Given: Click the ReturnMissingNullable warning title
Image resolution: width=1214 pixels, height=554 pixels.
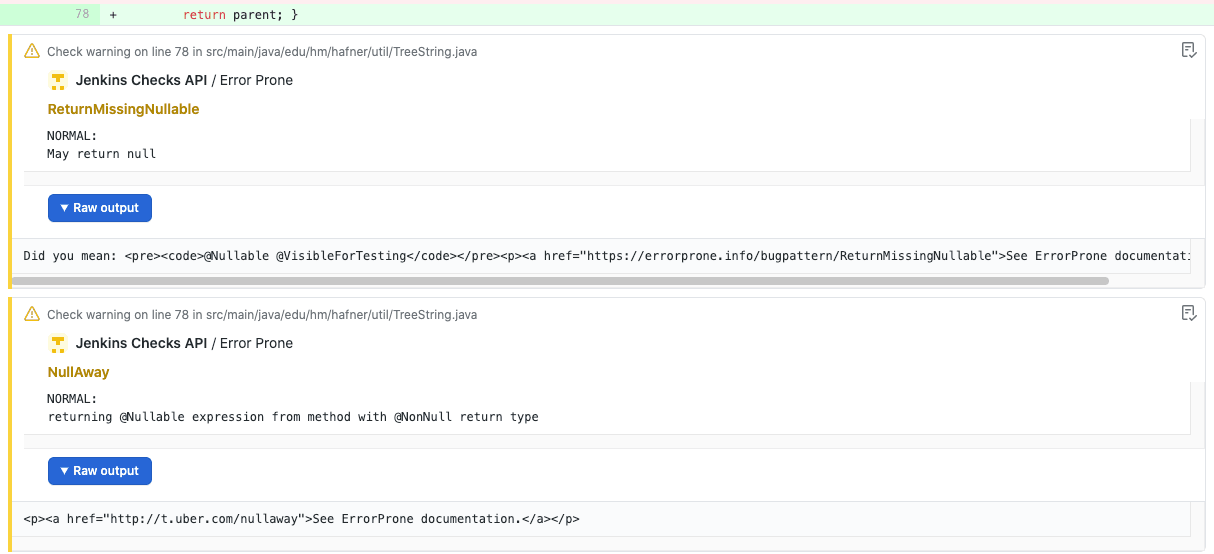Looking at the screenshot, I should (123, 109).
